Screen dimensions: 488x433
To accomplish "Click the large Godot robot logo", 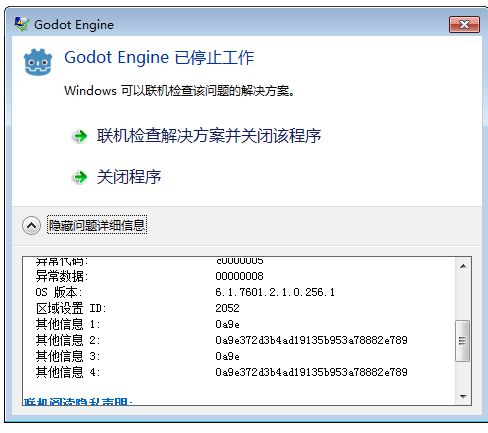I will tap(38, 62).
